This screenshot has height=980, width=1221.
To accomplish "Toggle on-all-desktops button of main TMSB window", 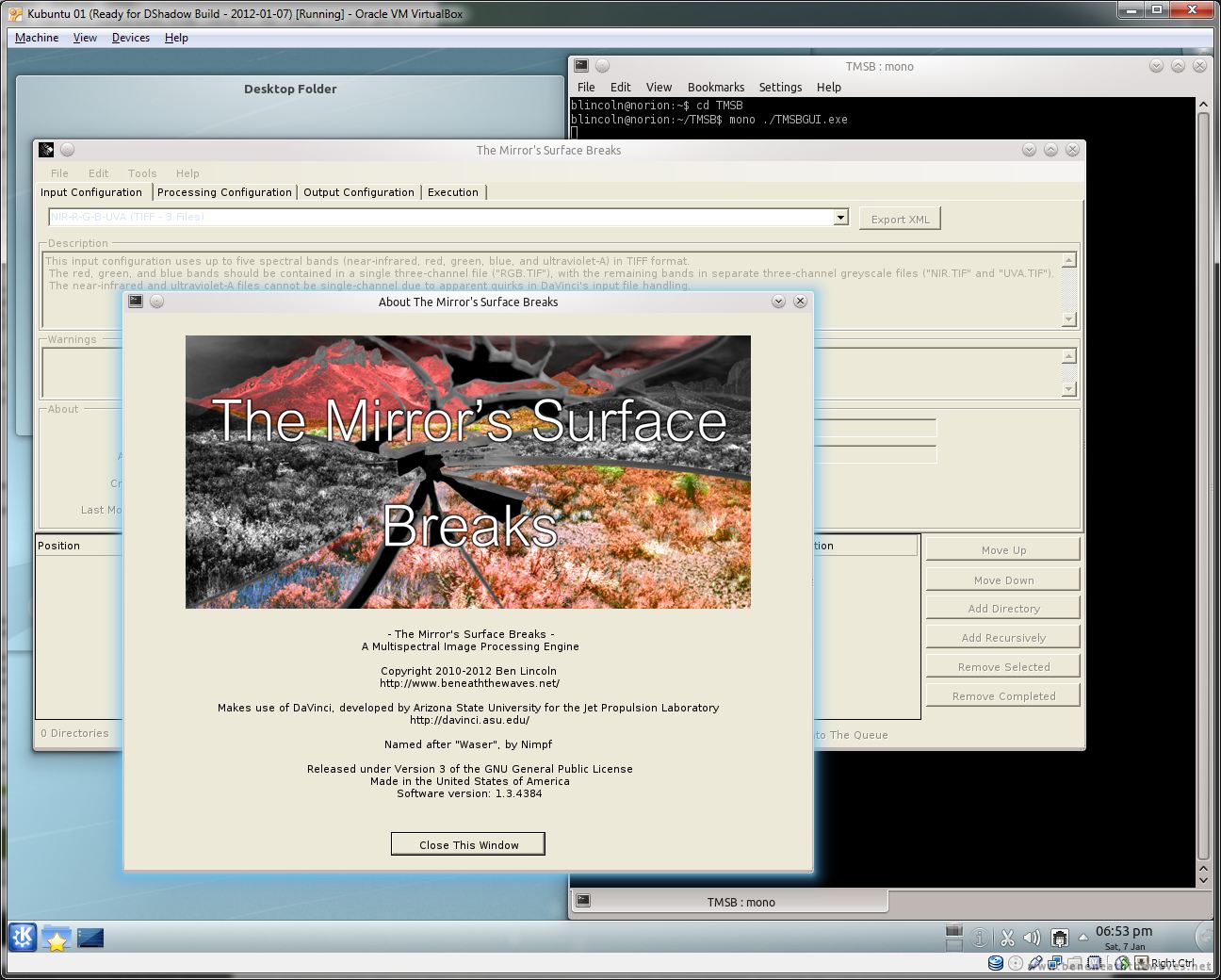I will (68, 150).
